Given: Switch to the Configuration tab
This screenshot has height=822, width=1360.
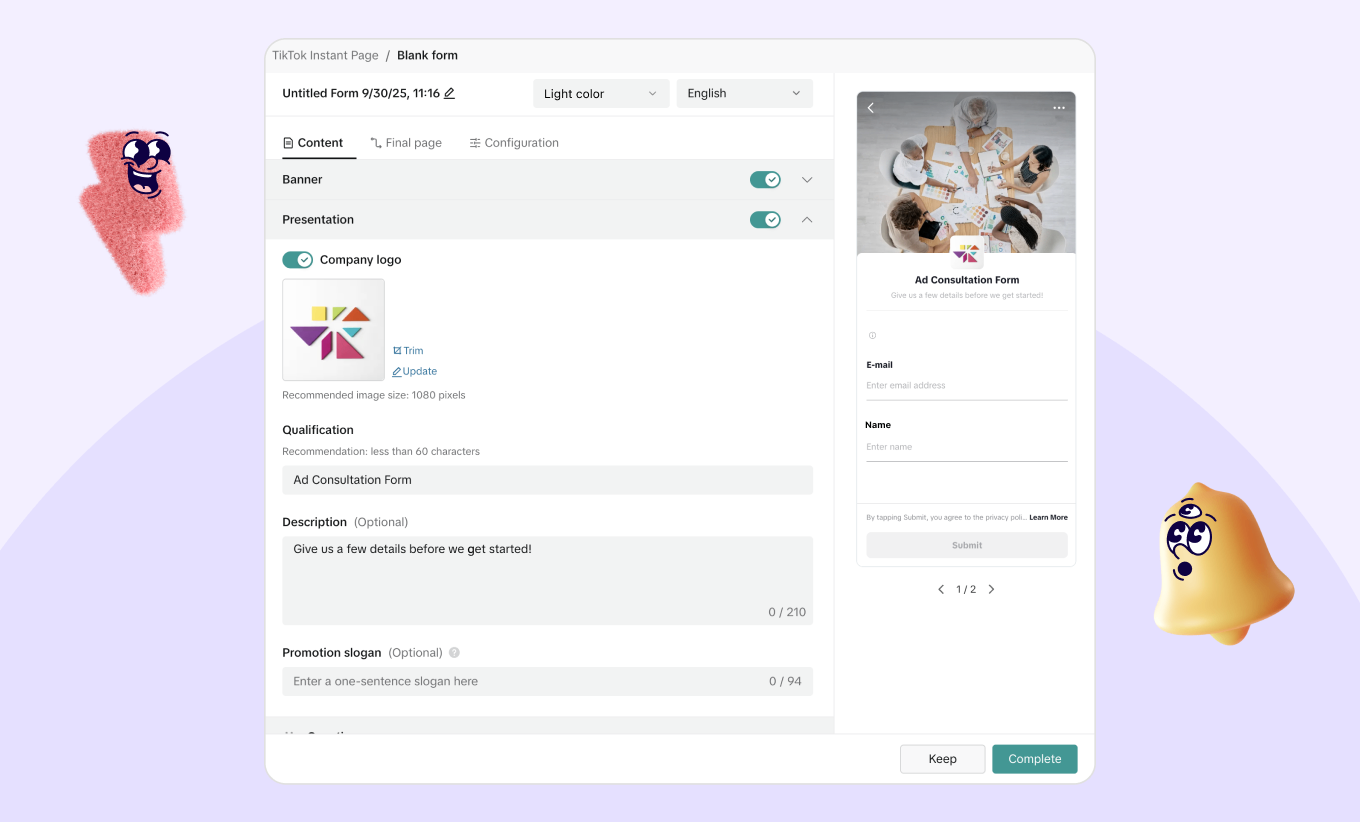Looking at the screenshot, I should (x=514, y=143).
